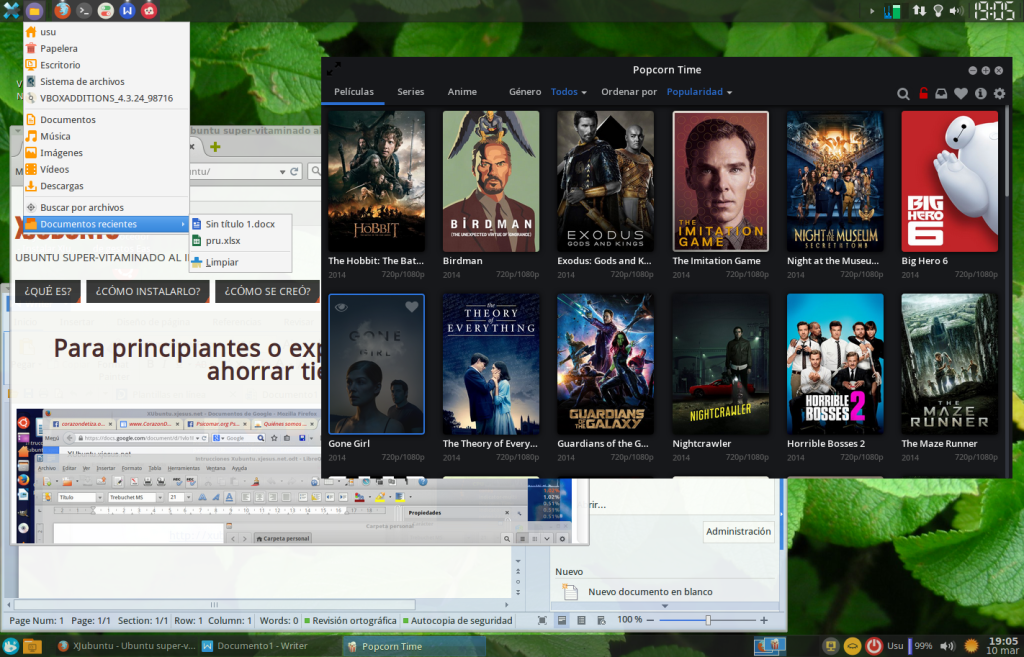This screenshot has height=657, width=1024.
Task: Launch the terminal from the top panel
Action: coord(84,10)
